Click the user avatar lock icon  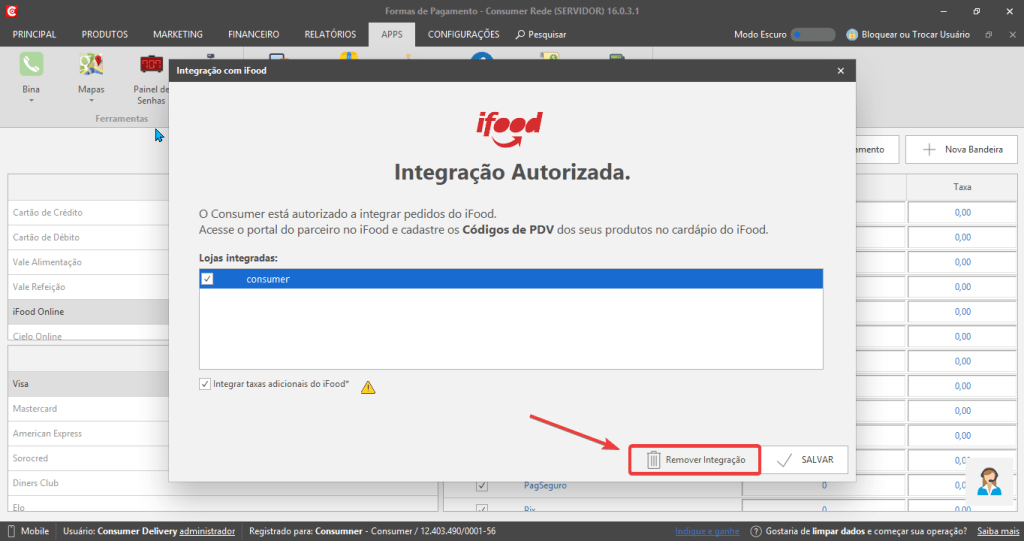tap(852, 35)
